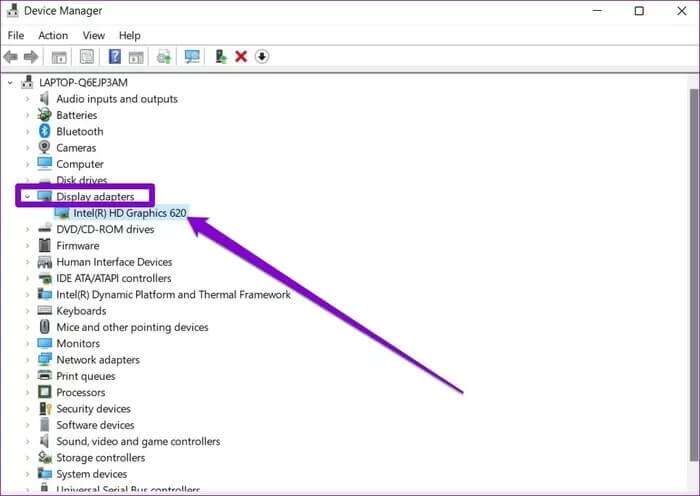
Task: Open the Action menu
Action: click(x=53, y=35)
